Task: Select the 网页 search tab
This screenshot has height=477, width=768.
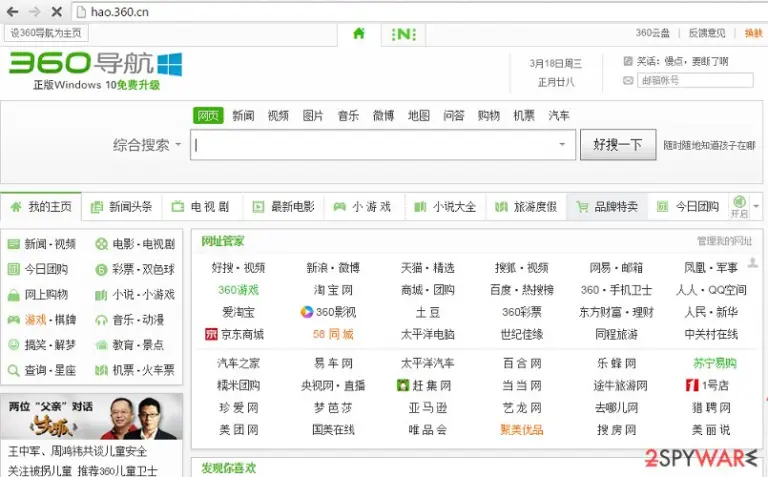Action: pyautogui.click(x=208, y=116)
